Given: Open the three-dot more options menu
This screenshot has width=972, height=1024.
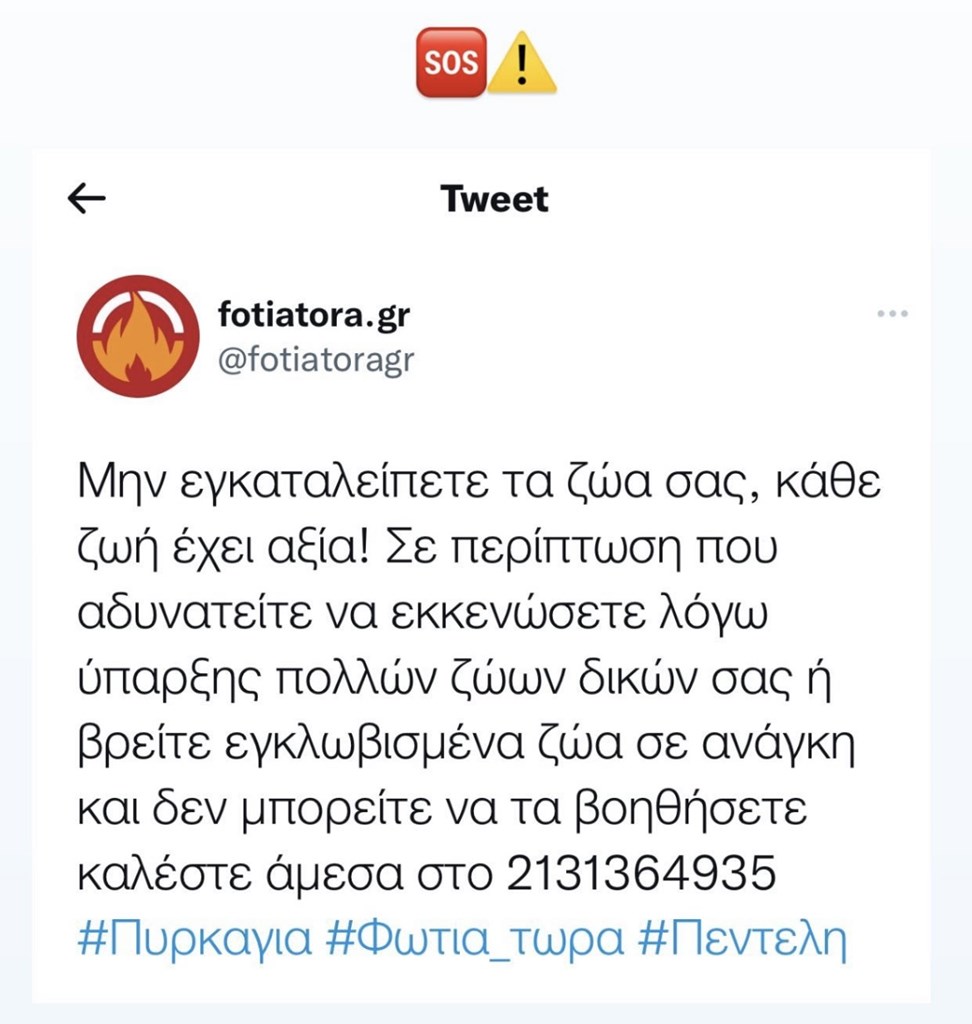Looking at the screenshot, I should (x=892, y=313).
